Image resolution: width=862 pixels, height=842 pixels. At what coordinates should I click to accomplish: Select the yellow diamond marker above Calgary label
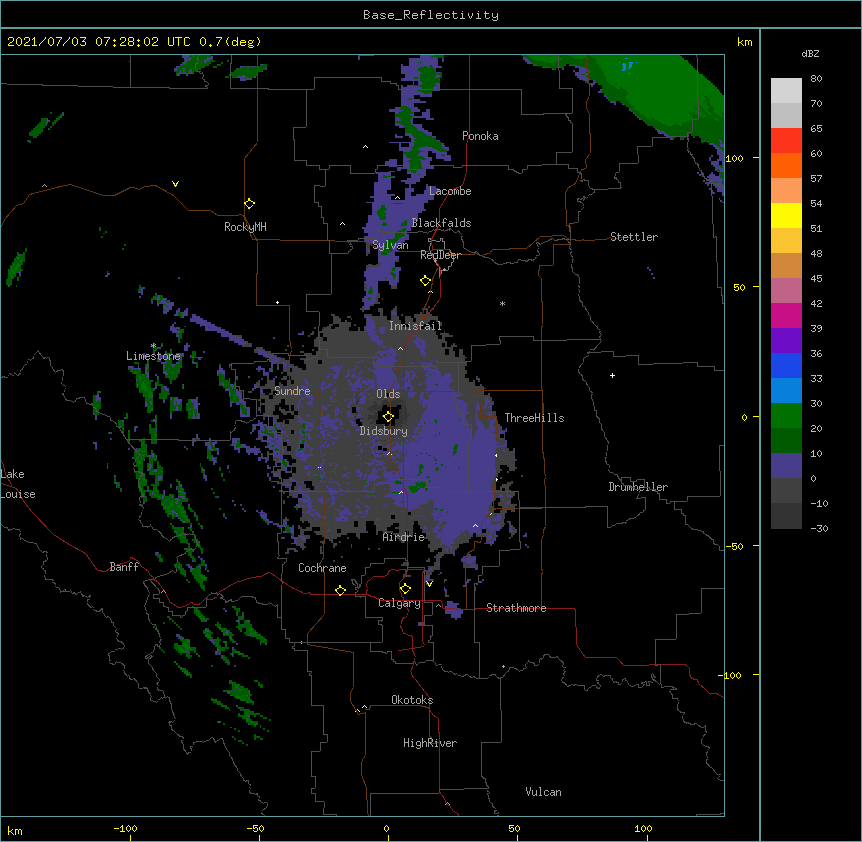(405, 589)
